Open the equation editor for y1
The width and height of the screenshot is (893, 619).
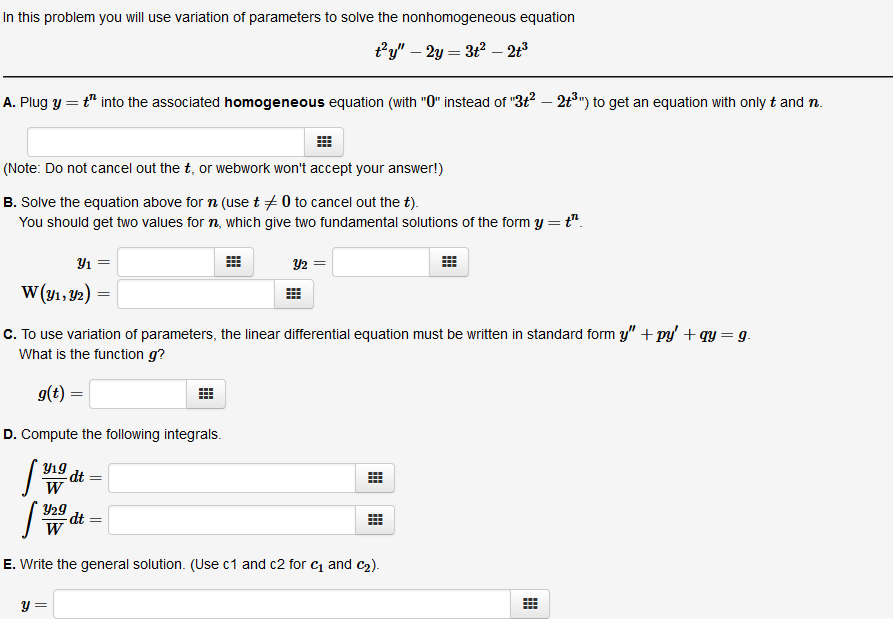(233, 261)
